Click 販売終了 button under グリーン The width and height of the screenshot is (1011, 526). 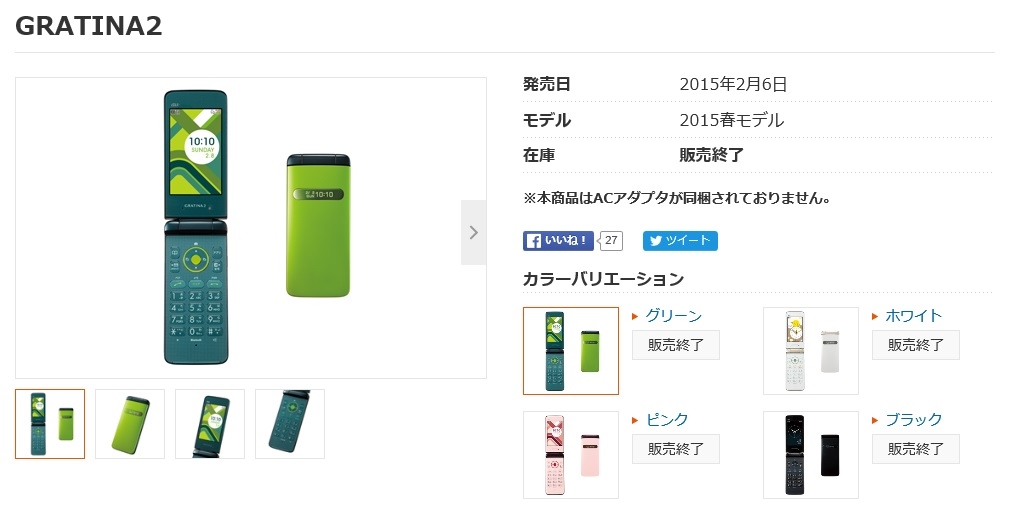coord(676,346)
